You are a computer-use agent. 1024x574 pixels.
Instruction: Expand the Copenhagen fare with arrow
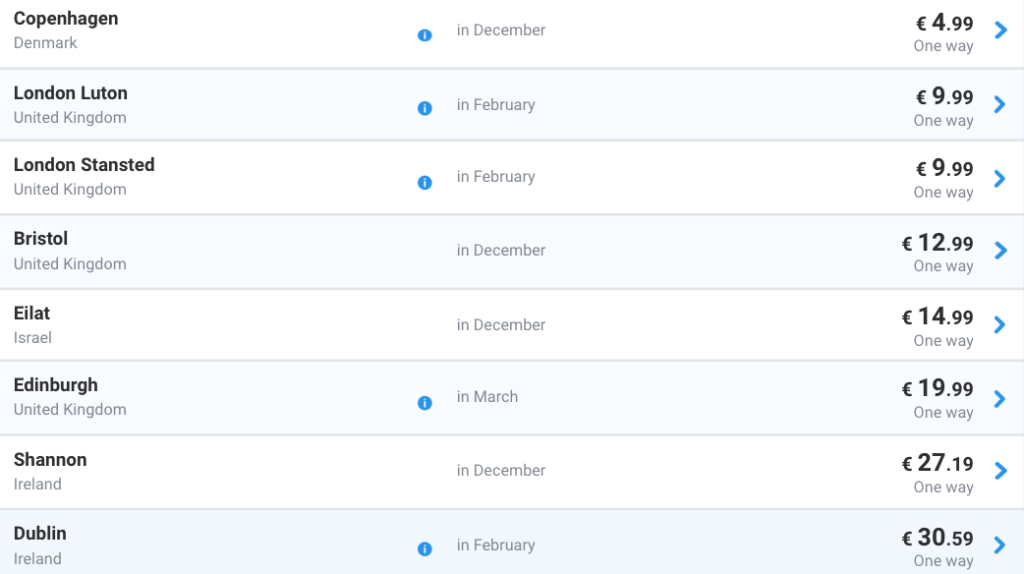coord(1000,31)
